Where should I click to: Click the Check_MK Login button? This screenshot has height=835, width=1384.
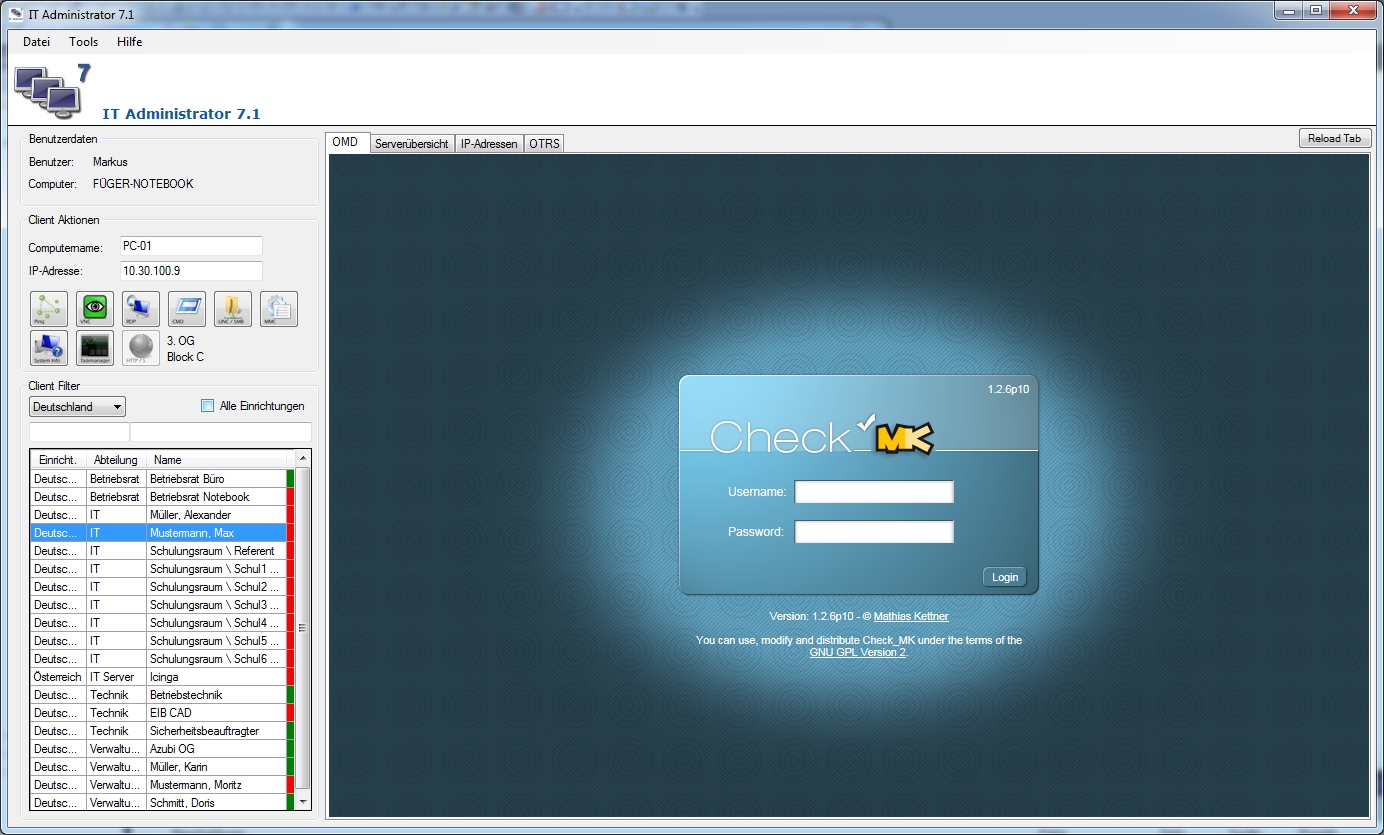pyautogui.click(x=1005, y=577)
